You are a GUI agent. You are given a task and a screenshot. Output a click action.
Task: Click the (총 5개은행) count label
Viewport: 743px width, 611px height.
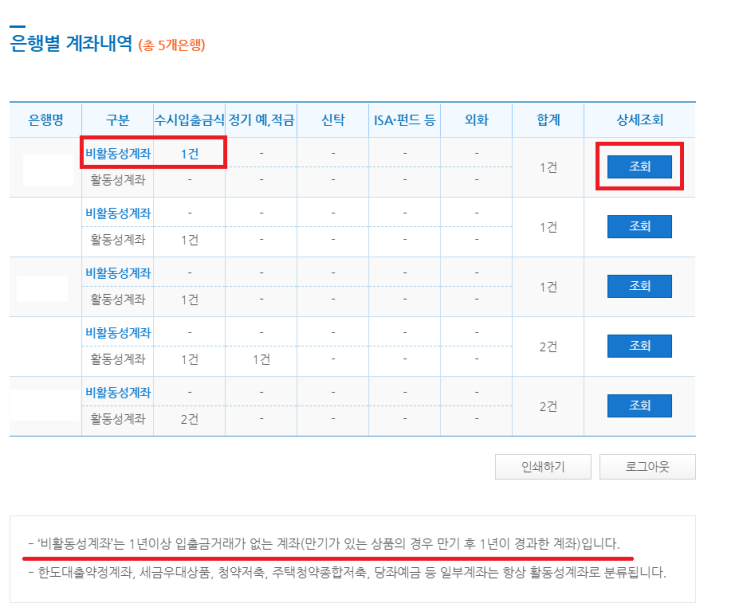click(x=172, y=45)
